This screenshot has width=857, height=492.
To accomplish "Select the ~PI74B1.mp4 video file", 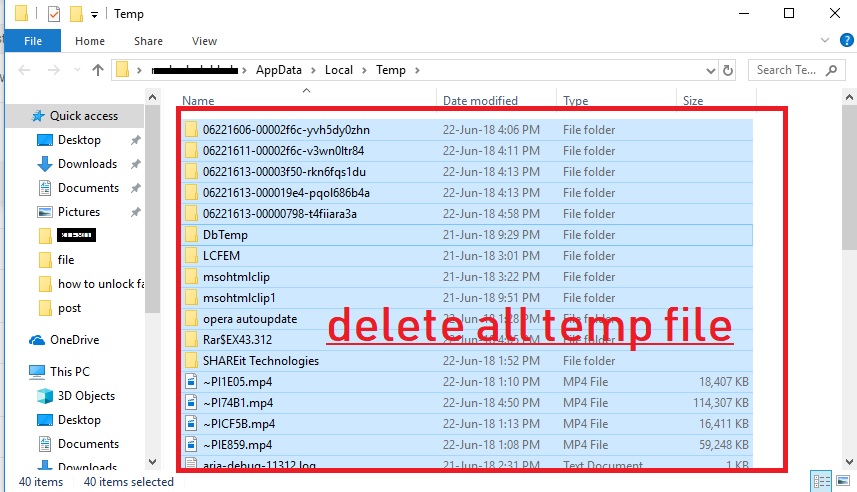I will click(237, 403).
